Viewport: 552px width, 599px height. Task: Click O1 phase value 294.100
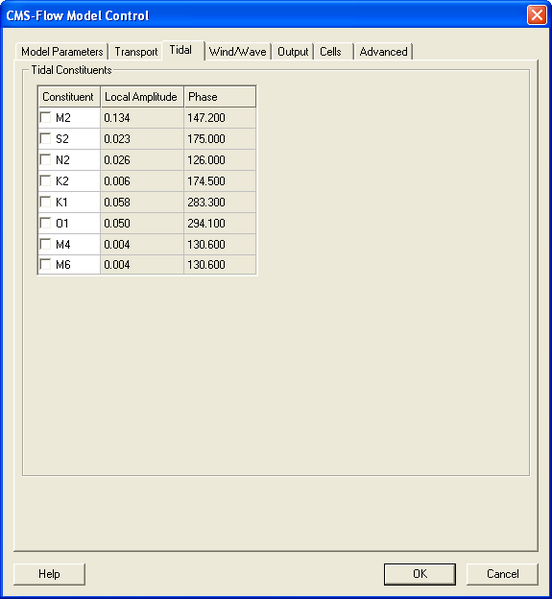click(x=220, y=223)
